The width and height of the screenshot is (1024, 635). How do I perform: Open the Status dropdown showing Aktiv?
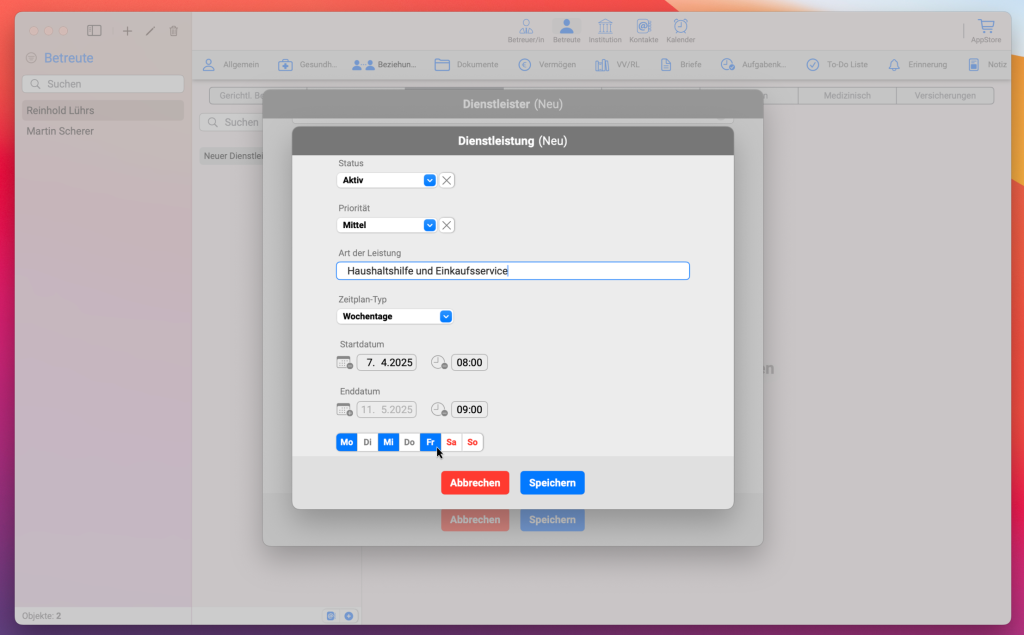387,180
